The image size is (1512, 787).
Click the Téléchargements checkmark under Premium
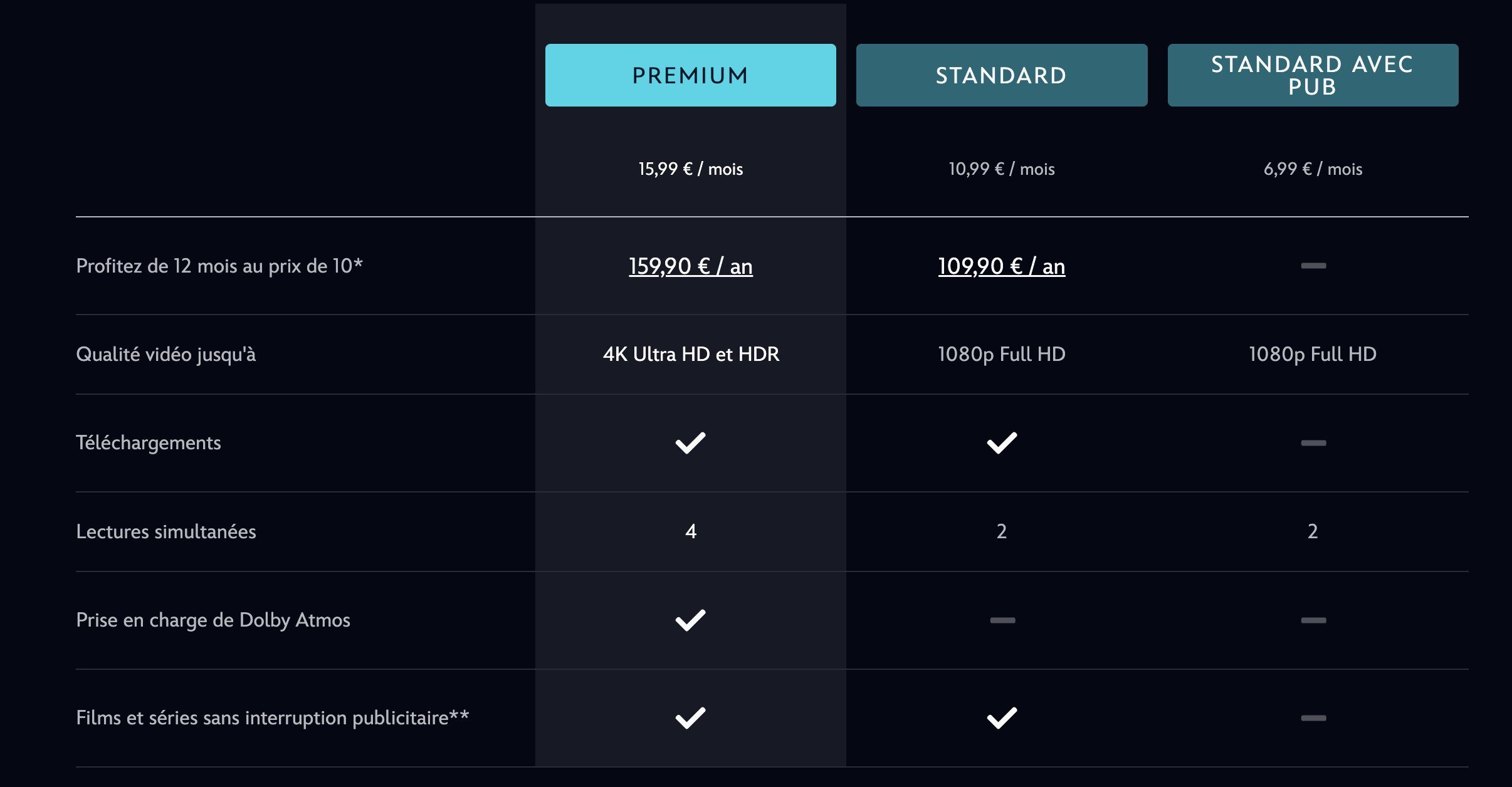pos(690,442)
